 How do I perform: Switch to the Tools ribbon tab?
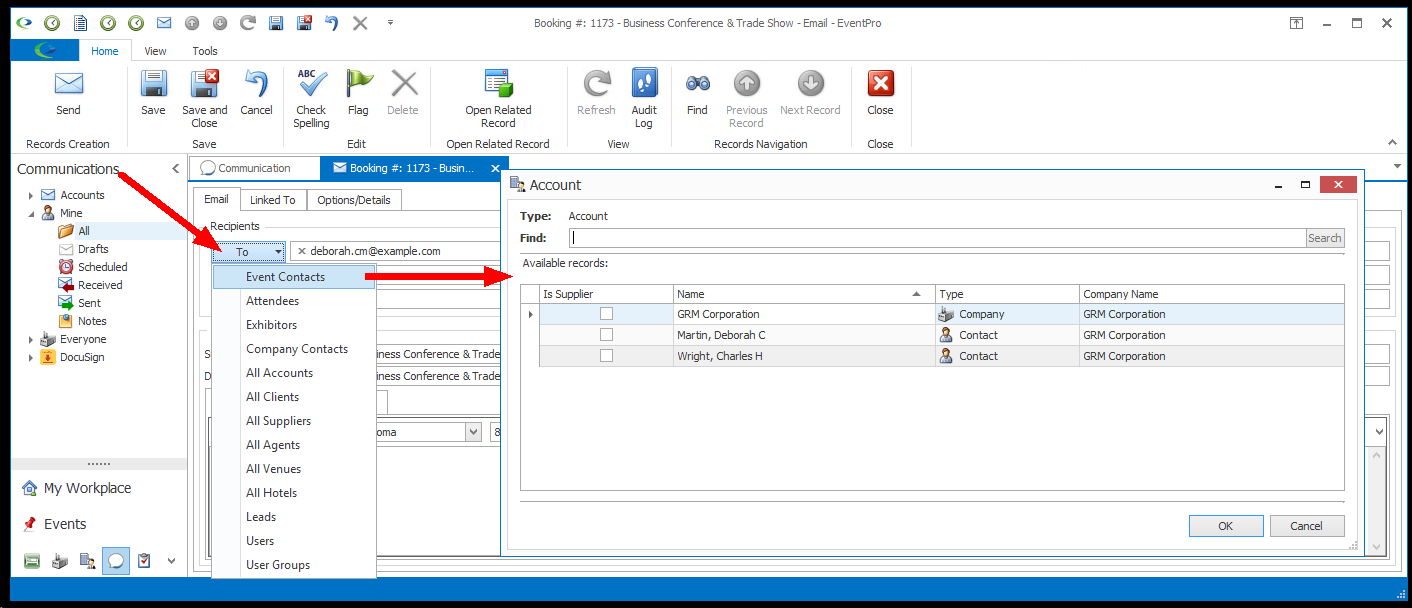205,51
